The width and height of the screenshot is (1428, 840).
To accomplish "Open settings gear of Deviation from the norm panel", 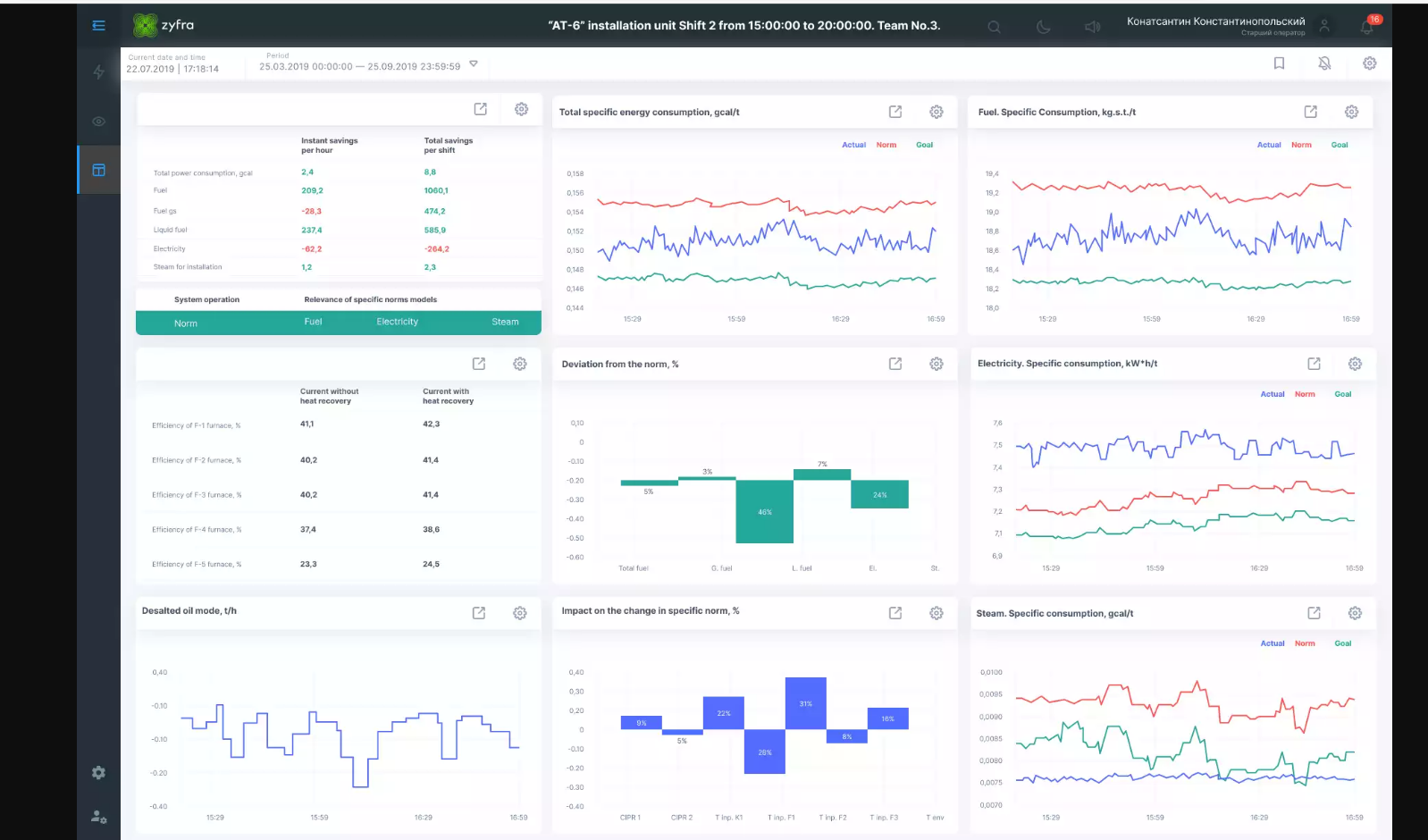I will [x=936, y=364].
